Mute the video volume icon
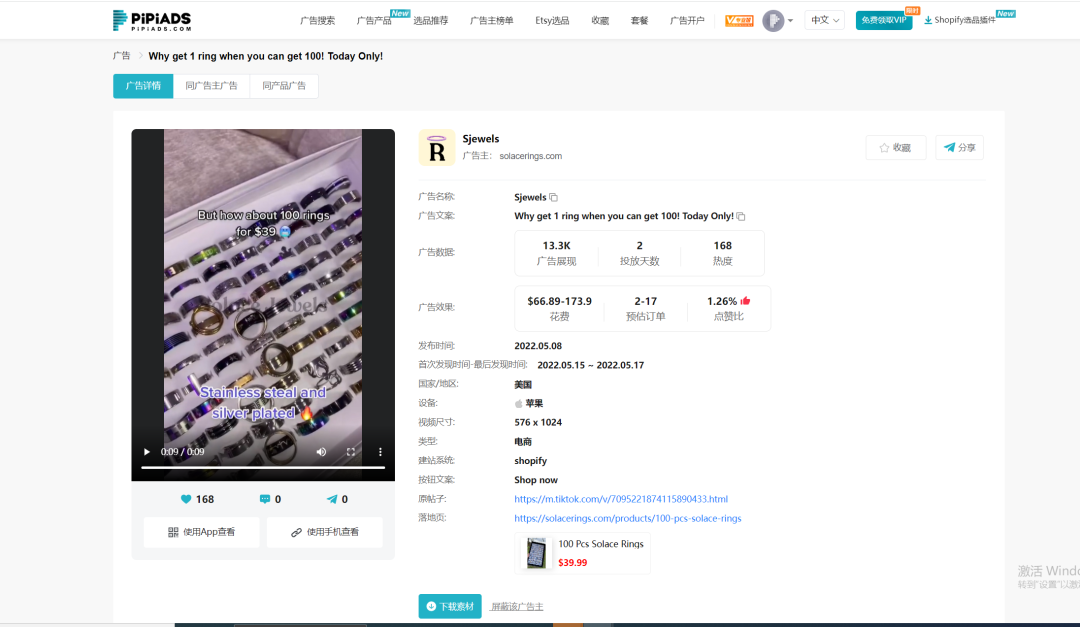1080x627 pixels. [321, 452]
